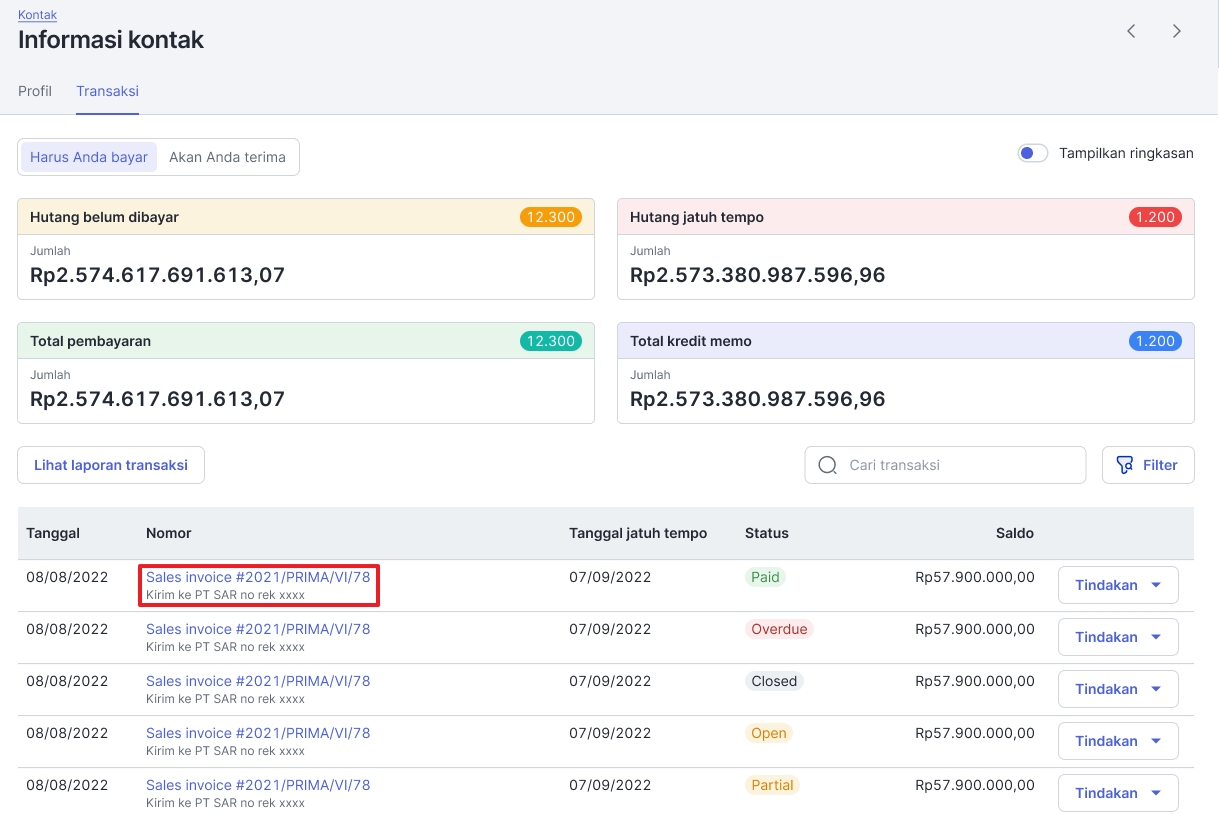Click the red 1.200 badge on Hutang jatuh tempo
This screenshot has width=1219, height=814.
[1155, 217]
